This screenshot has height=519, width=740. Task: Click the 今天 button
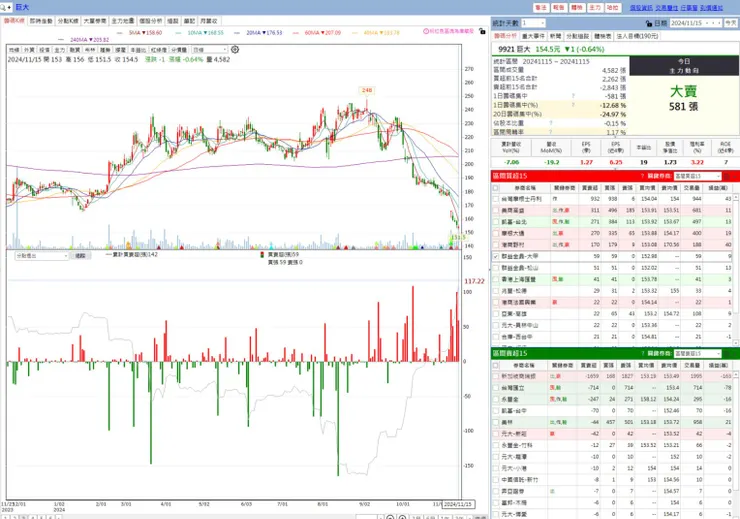(x=731, y=23)
